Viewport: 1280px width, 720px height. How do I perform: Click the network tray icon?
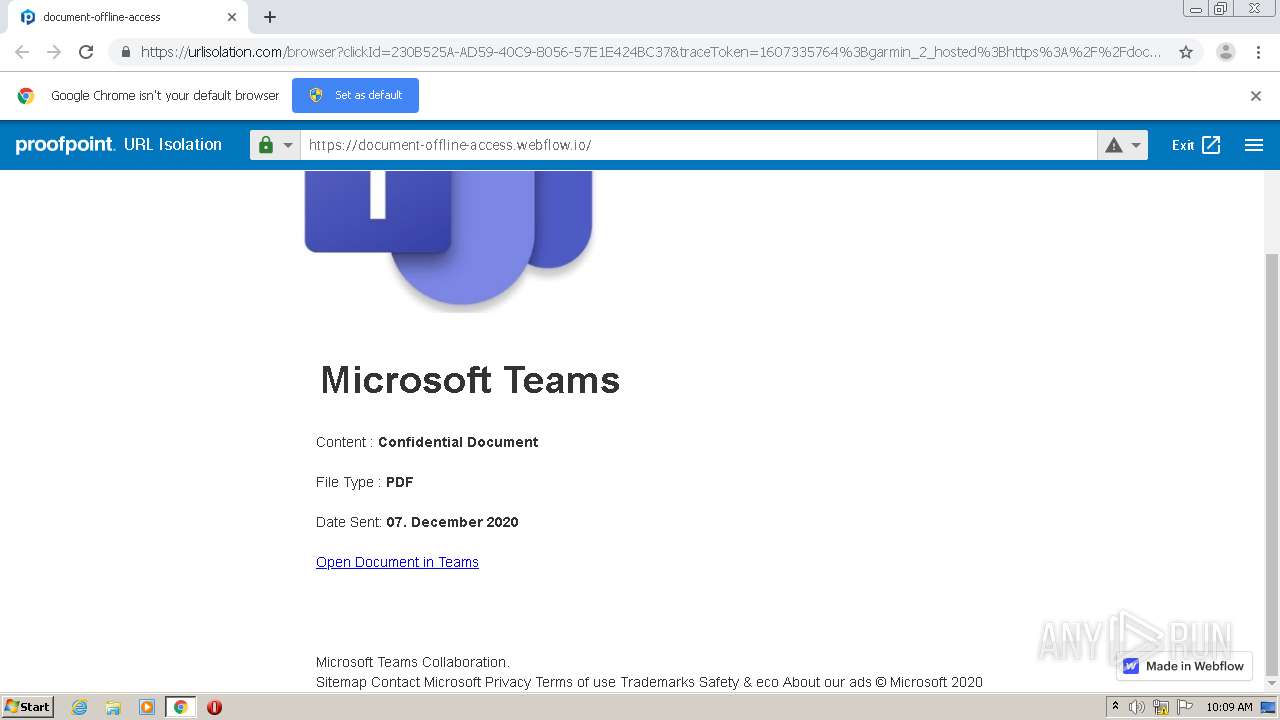coord(1160,707)
